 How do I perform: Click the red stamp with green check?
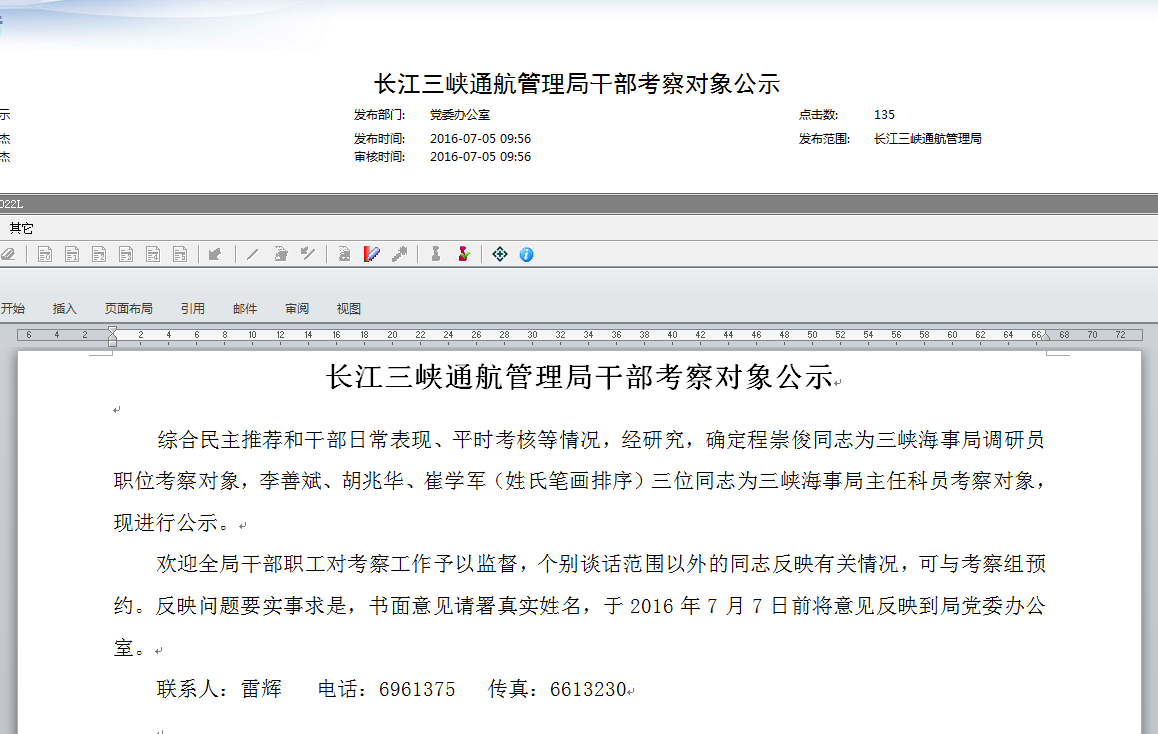pos(464,255)
